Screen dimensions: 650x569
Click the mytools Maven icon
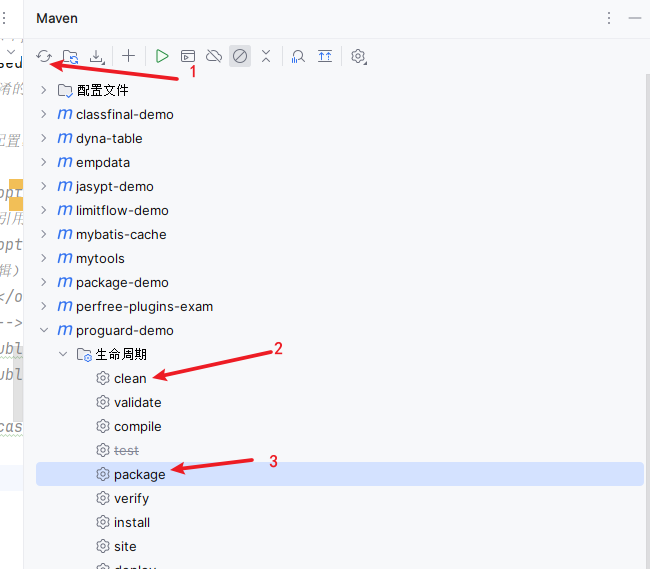(x=65, y=258)
